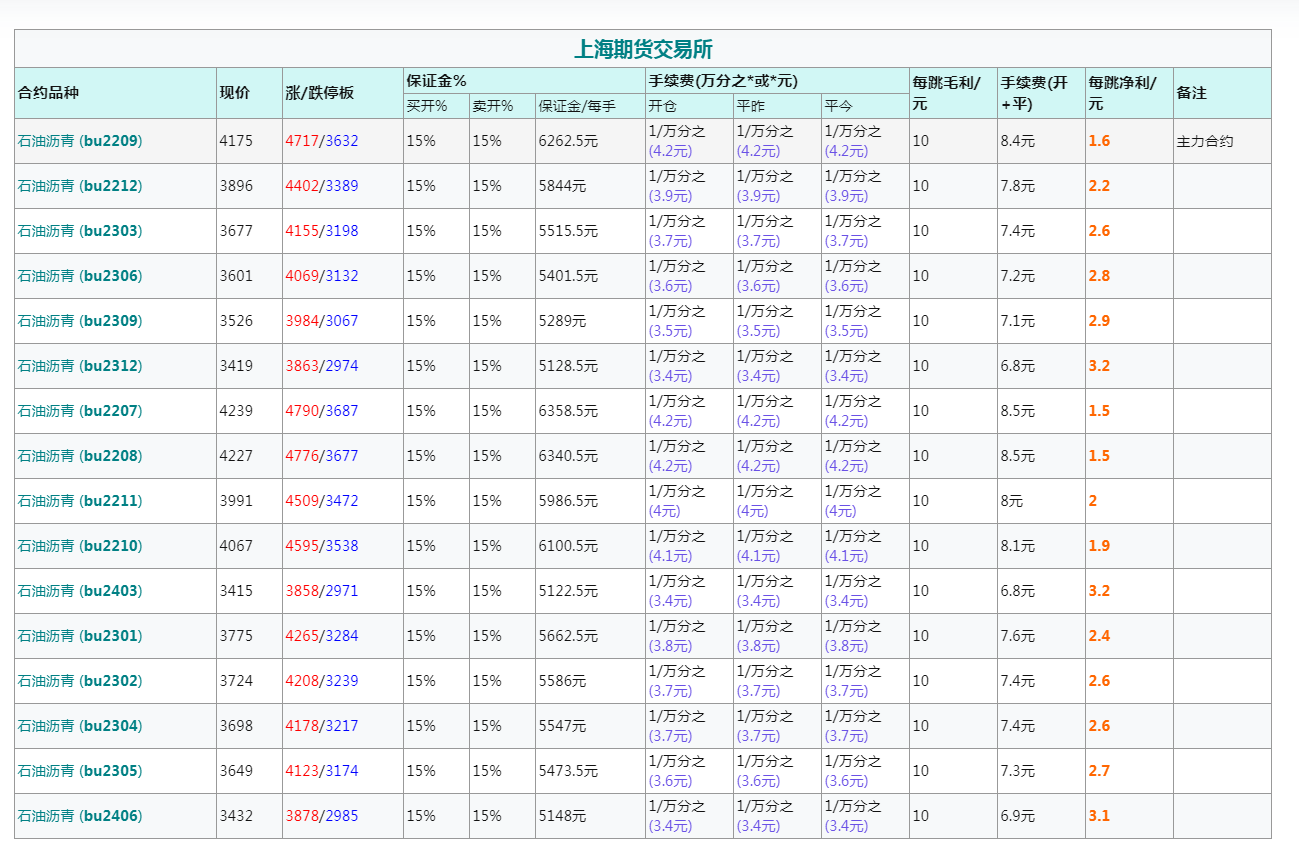Click the current price 3896
Viewport: 1299px width, 854px height.
click(236, 186)
